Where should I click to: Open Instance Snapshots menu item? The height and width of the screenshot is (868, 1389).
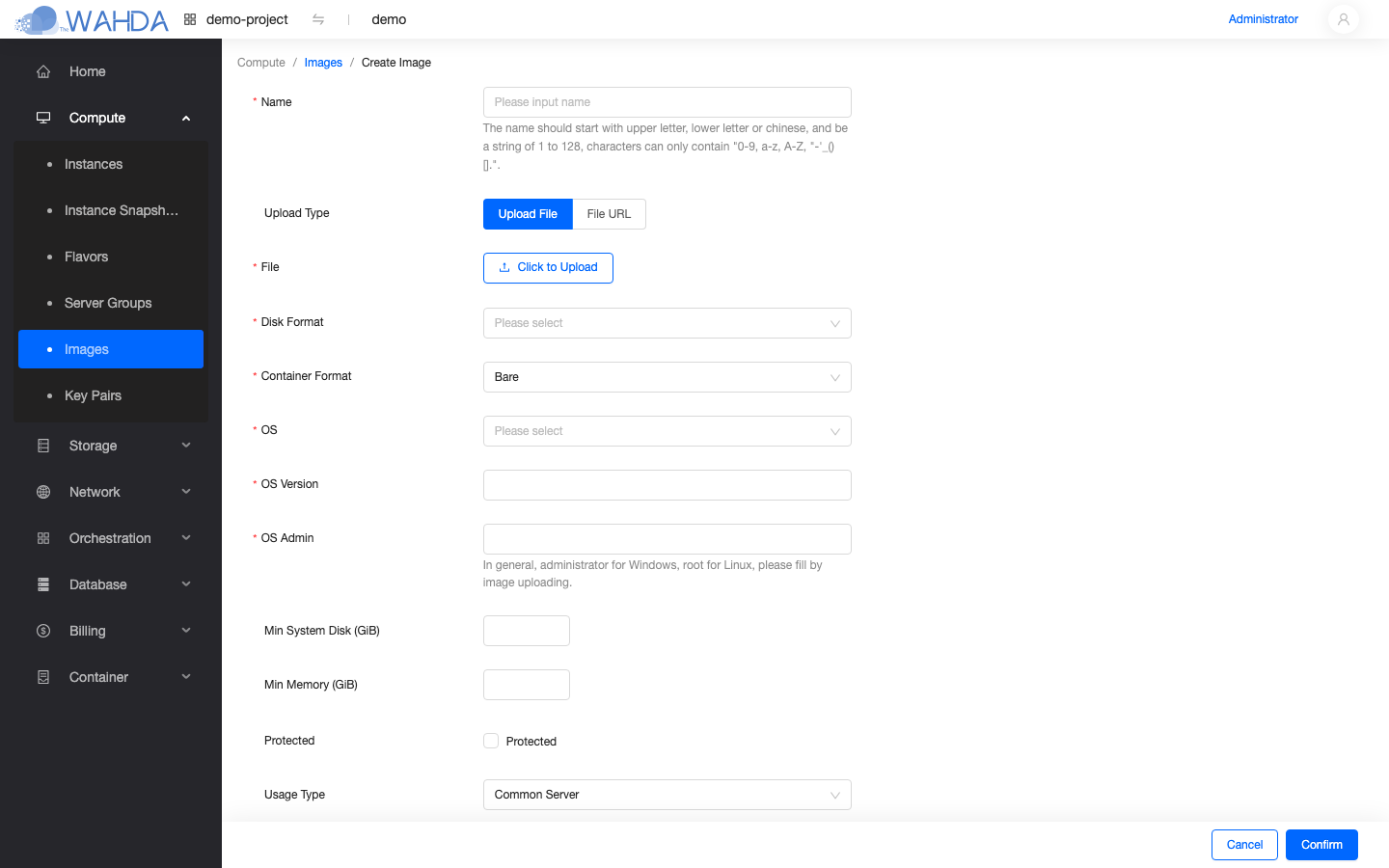(111, 210)
